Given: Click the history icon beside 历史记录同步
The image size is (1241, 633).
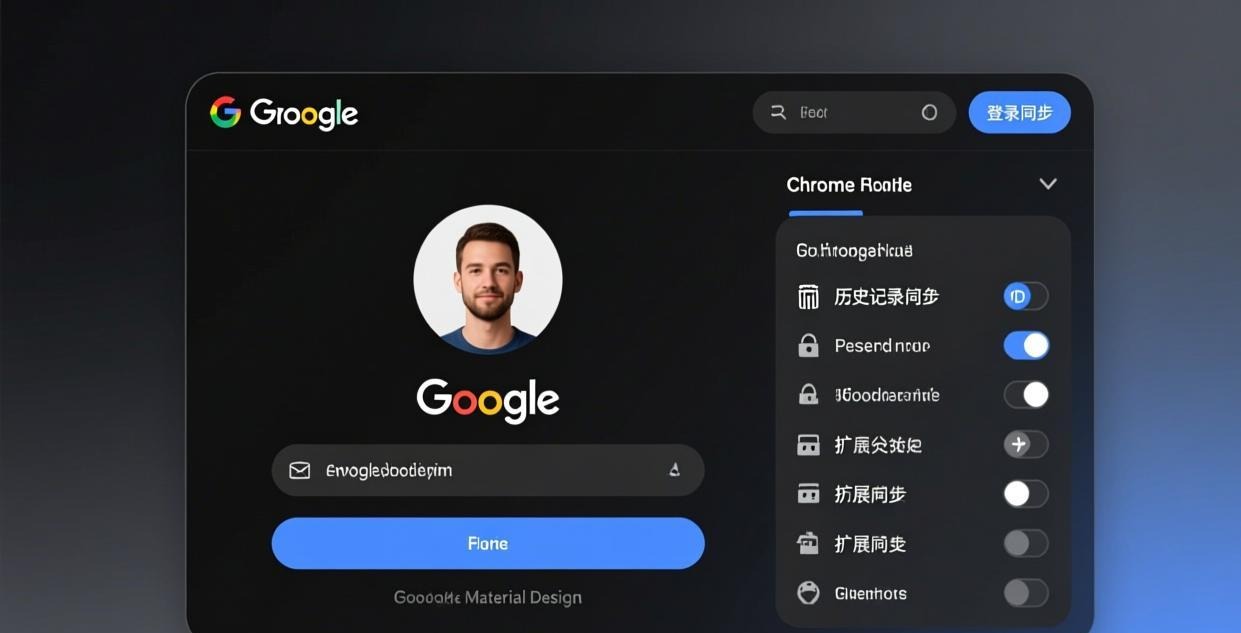Looking at the screenshot, I should pos(808,297).
